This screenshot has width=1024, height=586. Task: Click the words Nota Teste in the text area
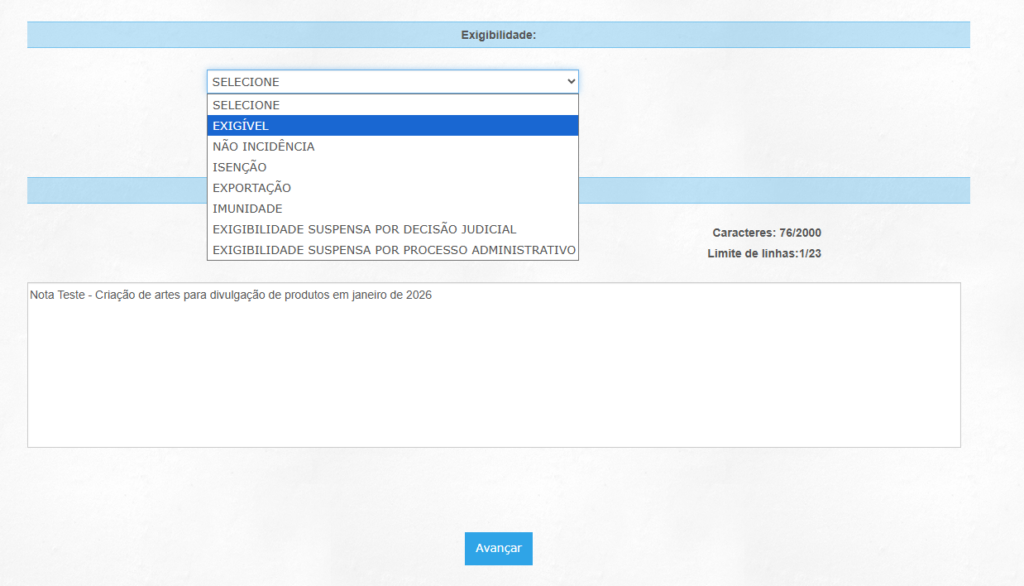tap(58, 296)
